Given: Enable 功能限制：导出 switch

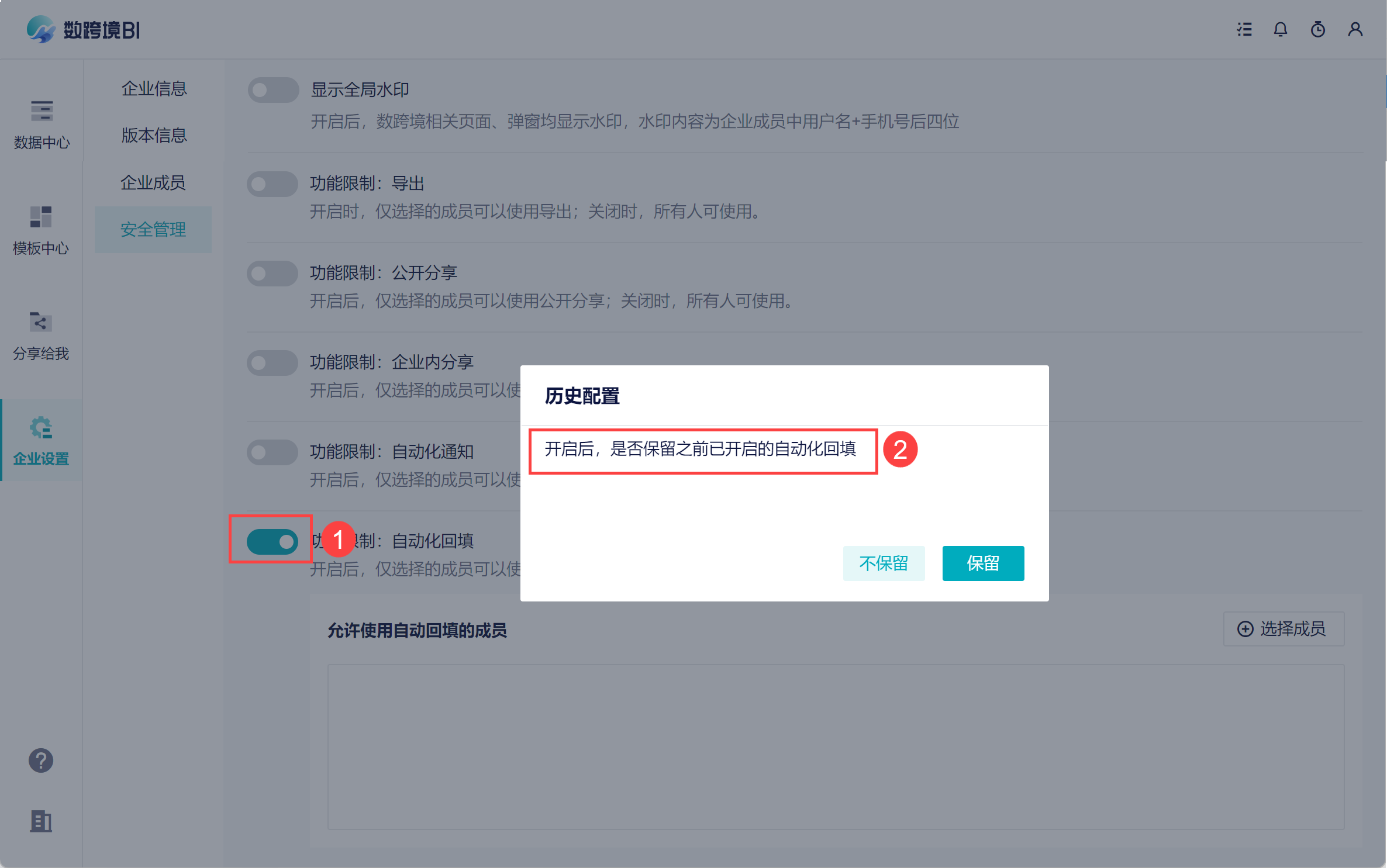Looking at the screenshot, I should point(272,184).
